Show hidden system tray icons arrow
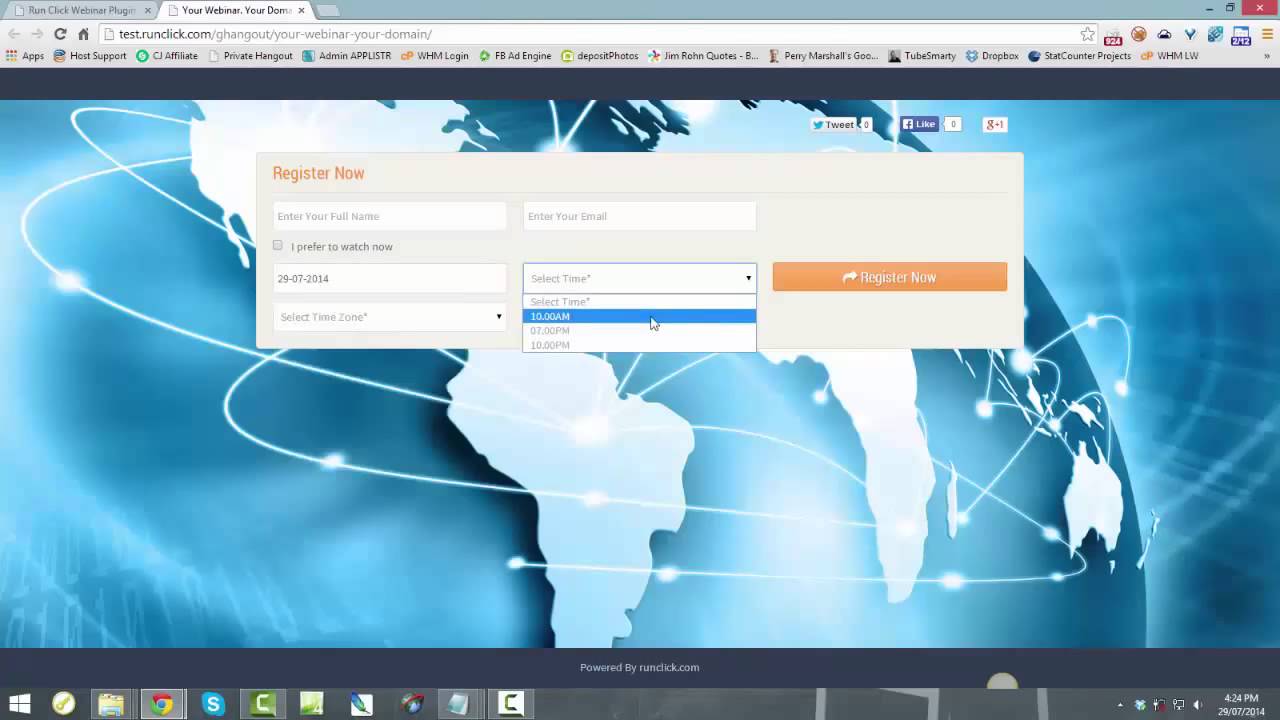 click(1120, 705)
